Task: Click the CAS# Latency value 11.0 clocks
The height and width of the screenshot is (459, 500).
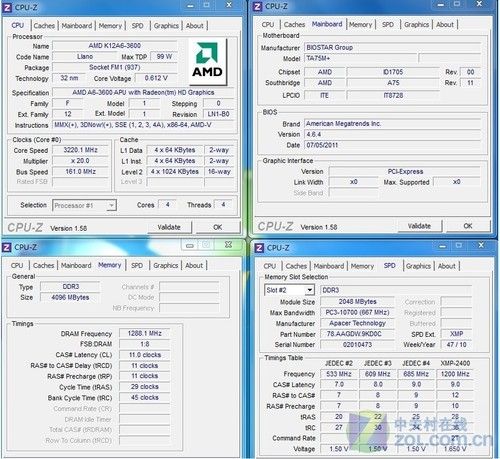Action: (144, 355)
